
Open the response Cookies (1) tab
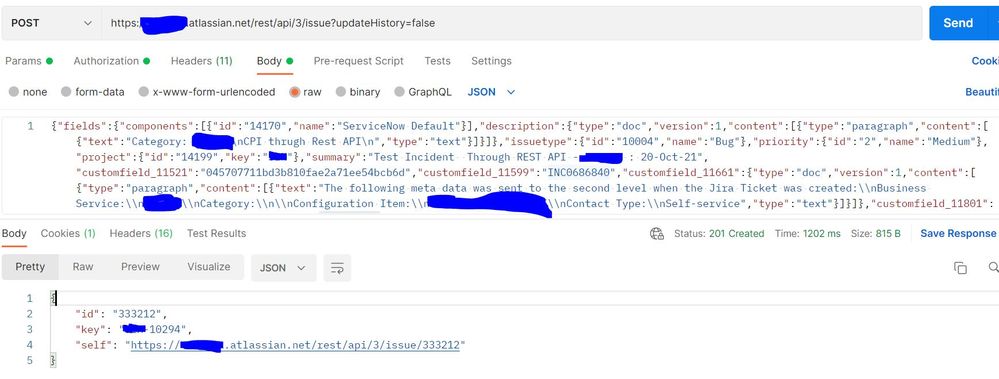tap(68, 234)
